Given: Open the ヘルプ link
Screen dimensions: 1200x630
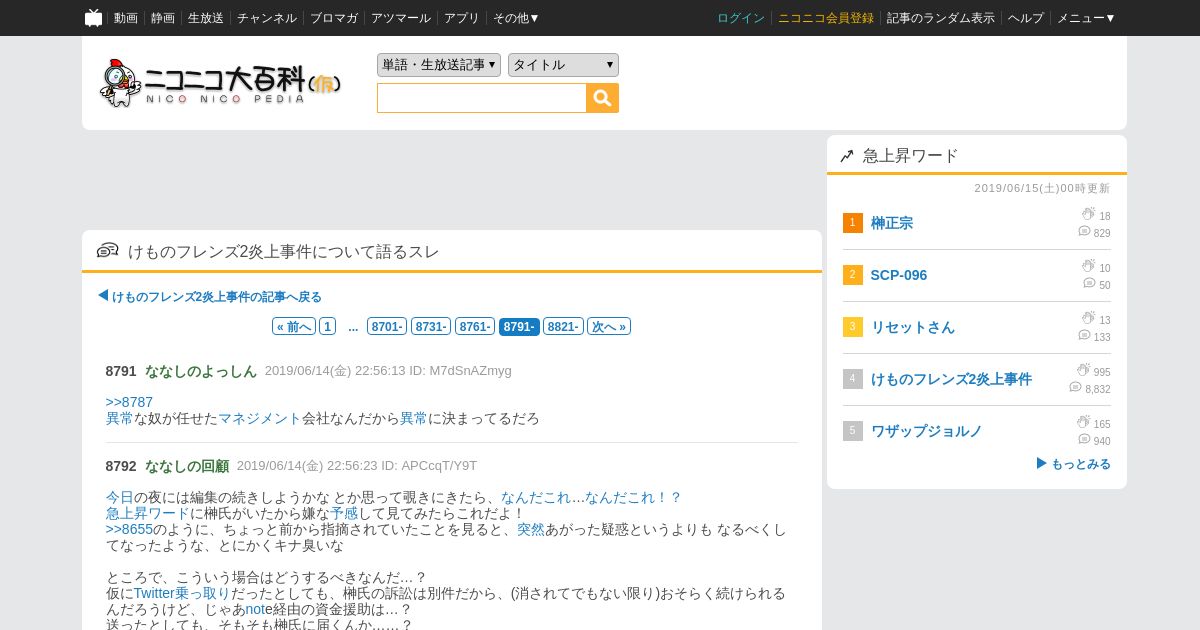Looking at the screenshot, I should pos(1026,18).
